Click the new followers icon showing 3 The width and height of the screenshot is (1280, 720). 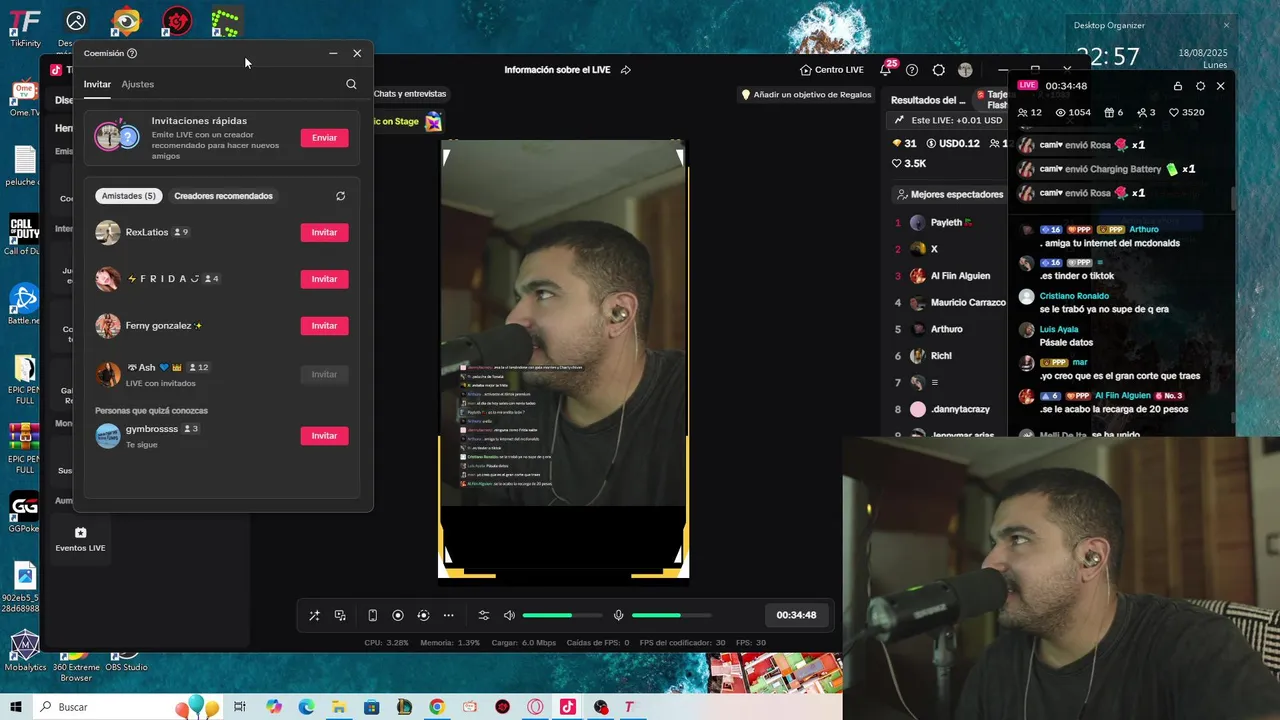tap(1146, 112)
